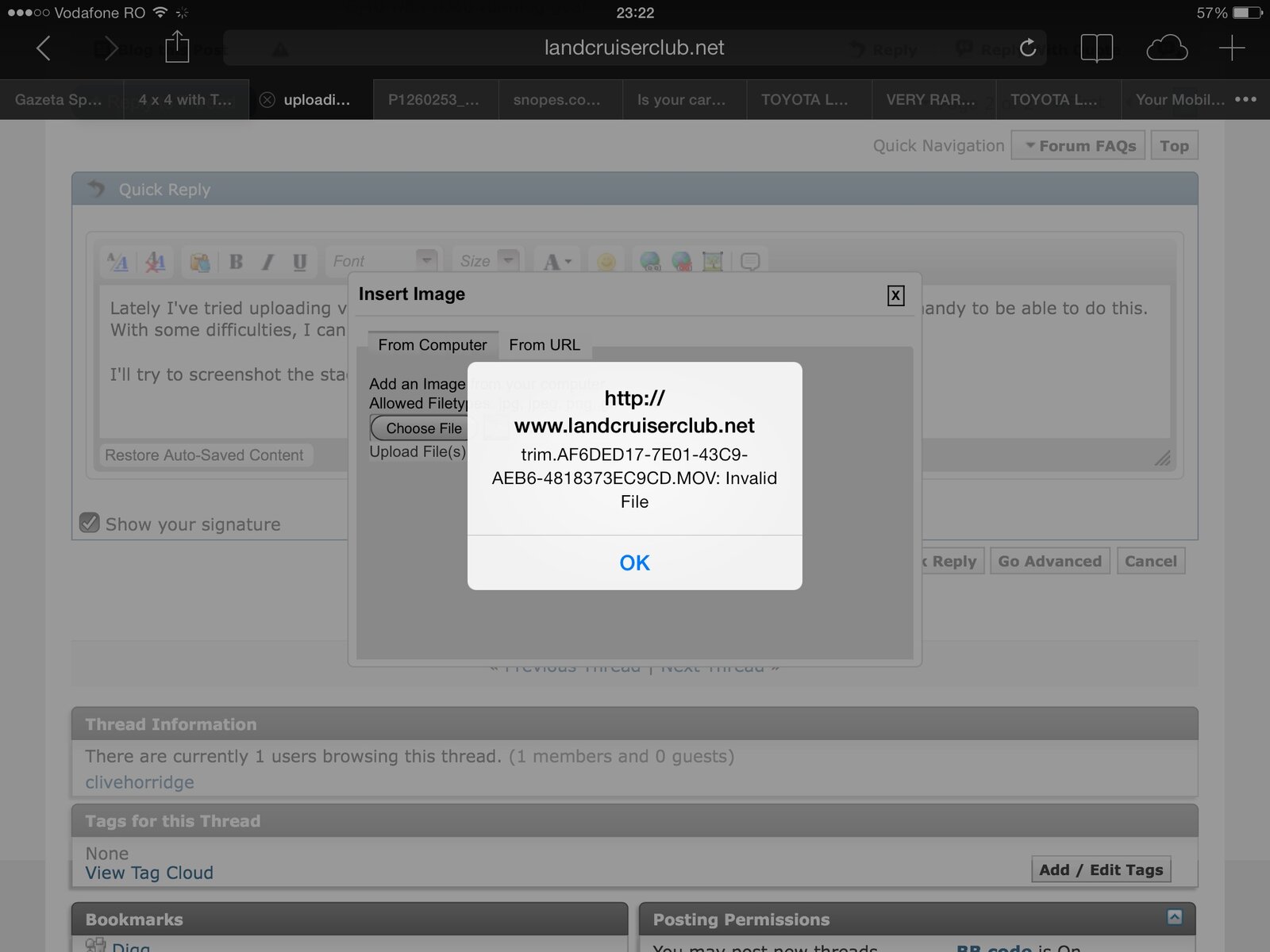Open a new tab with plus icon
1270x952 pixels.
(x=1232, y=48)
